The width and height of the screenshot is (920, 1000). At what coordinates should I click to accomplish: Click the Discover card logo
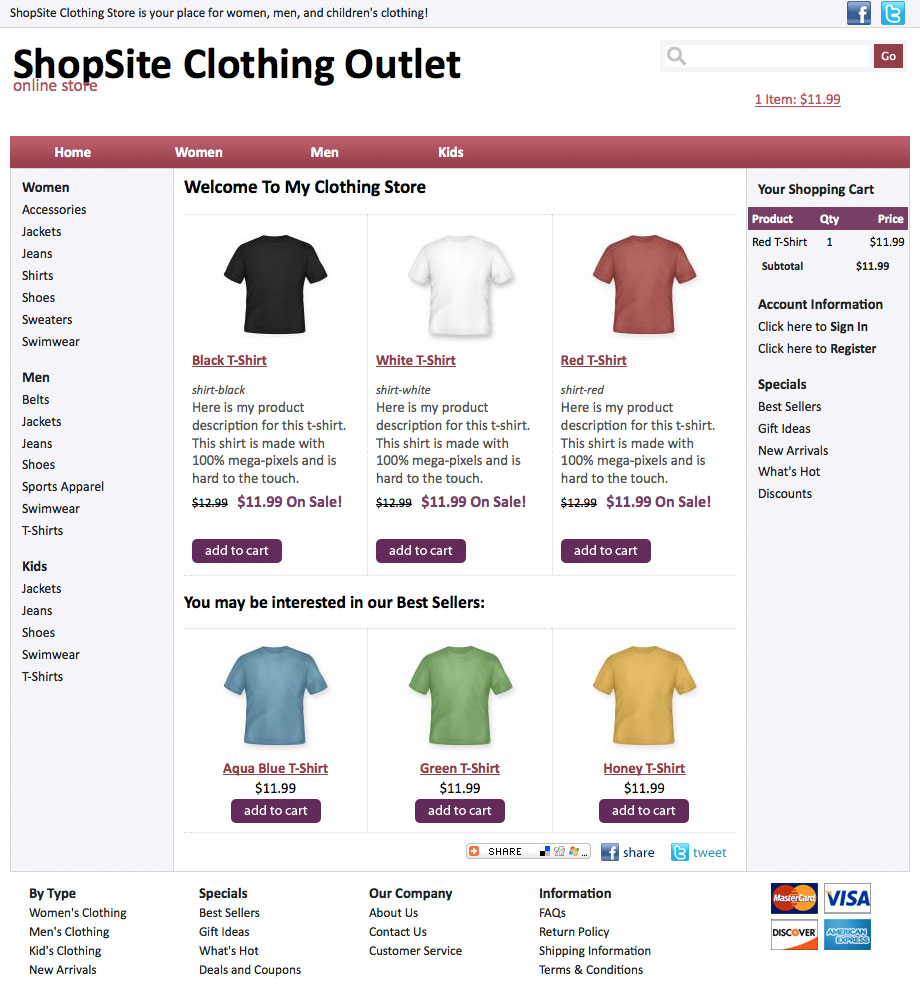[794, 934]
